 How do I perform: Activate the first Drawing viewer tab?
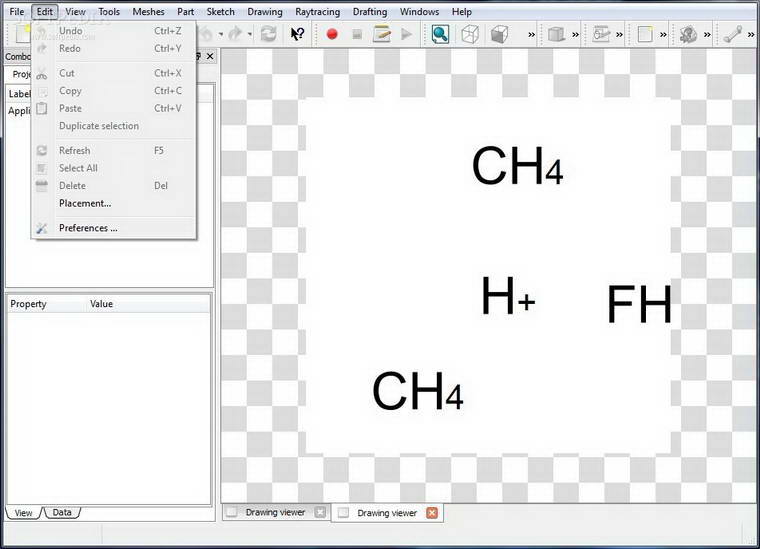(275, 512)
